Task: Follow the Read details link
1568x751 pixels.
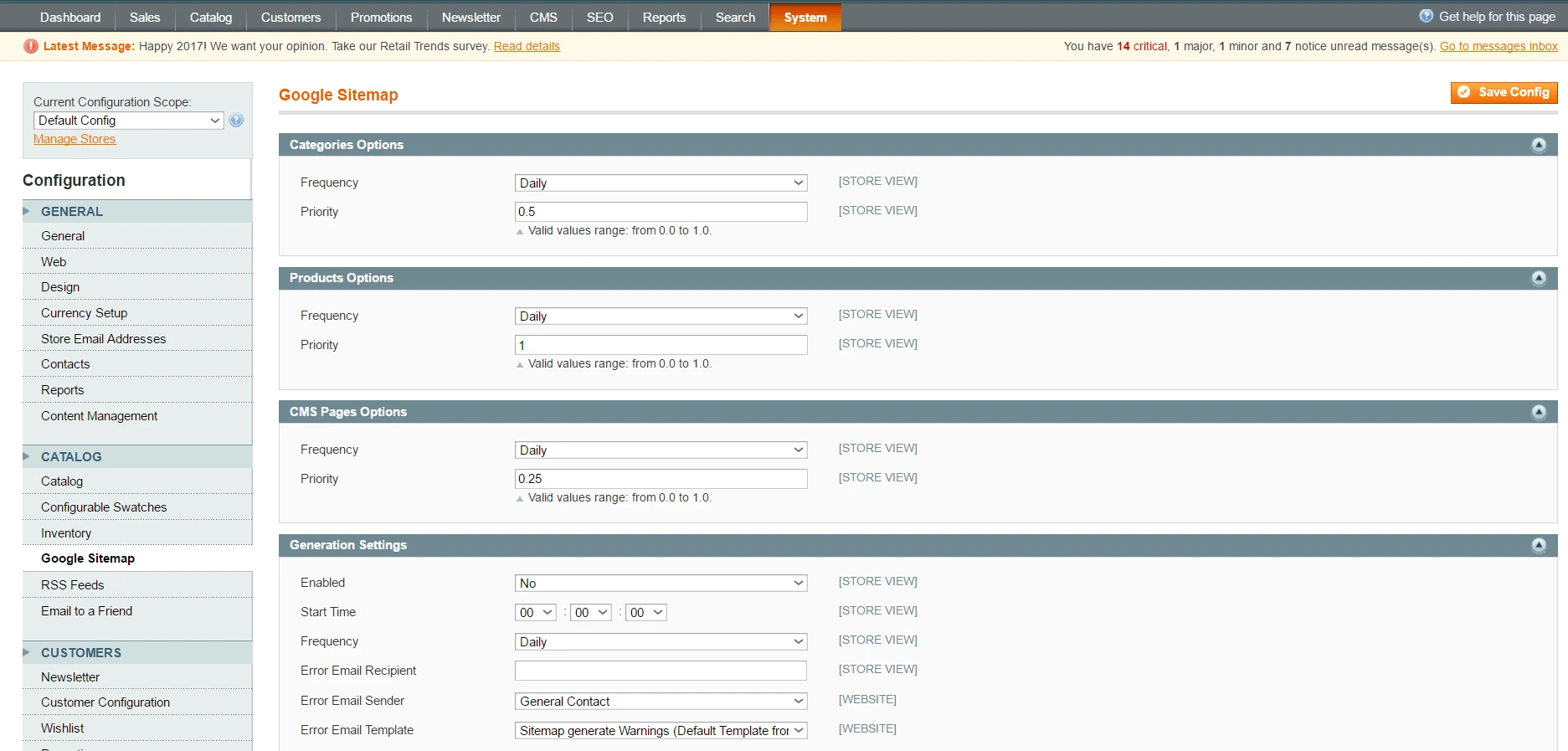Action: click(527, 46)
